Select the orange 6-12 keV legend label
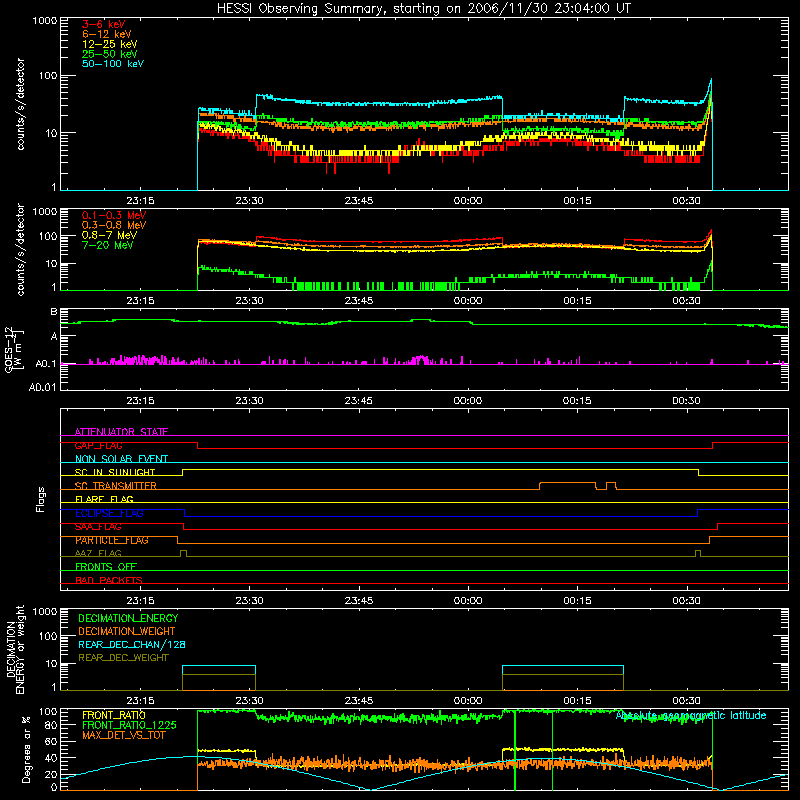Viewport: 800px width, 800px height. 107,34
